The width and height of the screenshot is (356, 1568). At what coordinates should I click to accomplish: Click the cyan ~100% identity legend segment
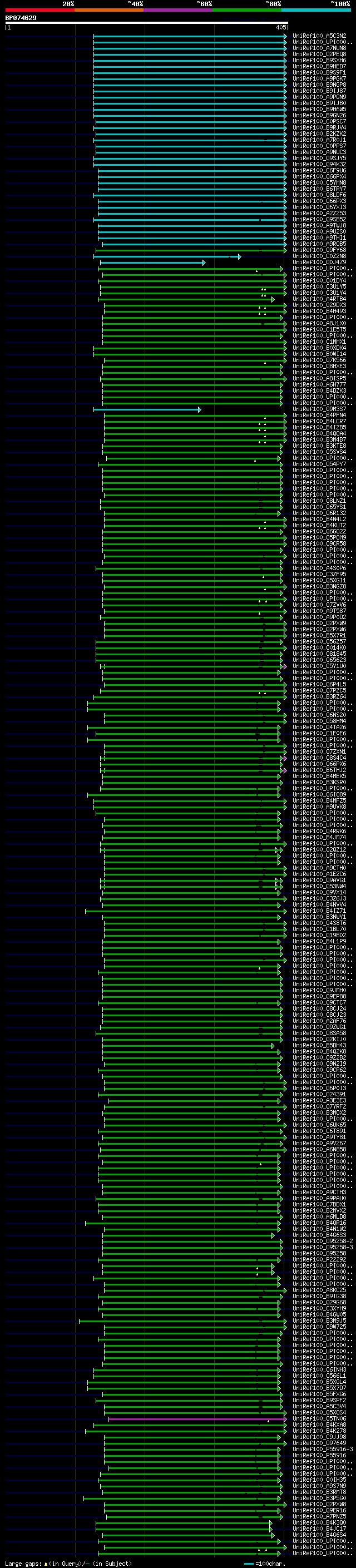[x=317, y=10]
